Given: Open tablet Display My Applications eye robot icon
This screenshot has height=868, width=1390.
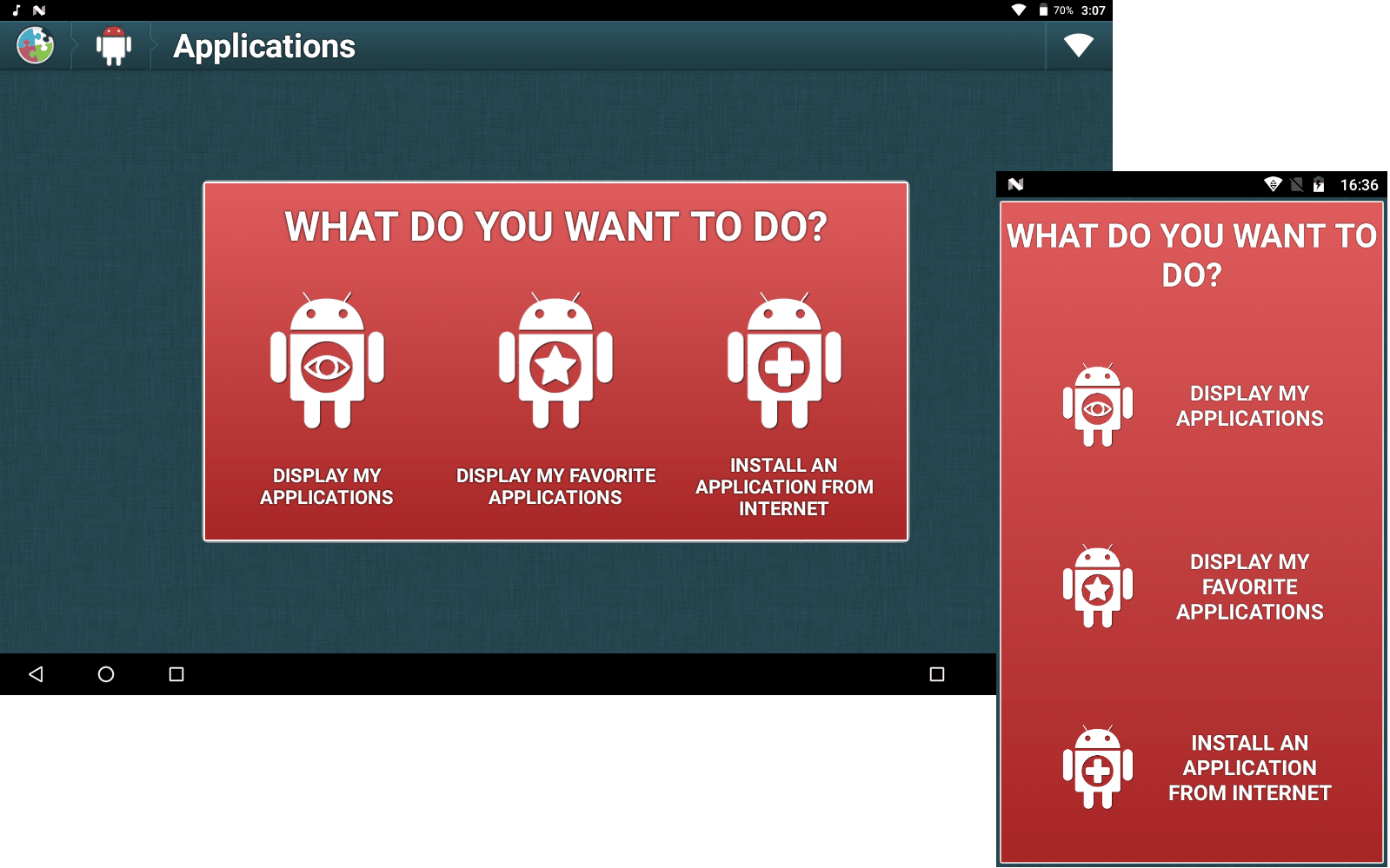Looking at the screenshot, I should [327, 361].
